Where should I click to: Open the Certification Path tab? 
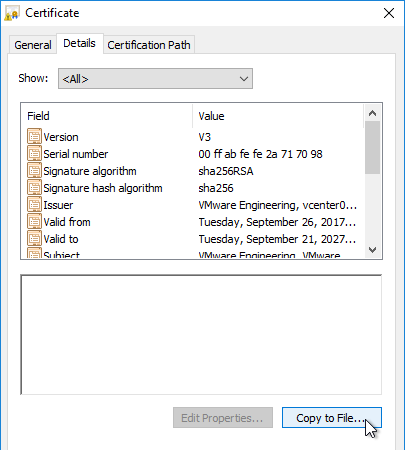point(149,45)
